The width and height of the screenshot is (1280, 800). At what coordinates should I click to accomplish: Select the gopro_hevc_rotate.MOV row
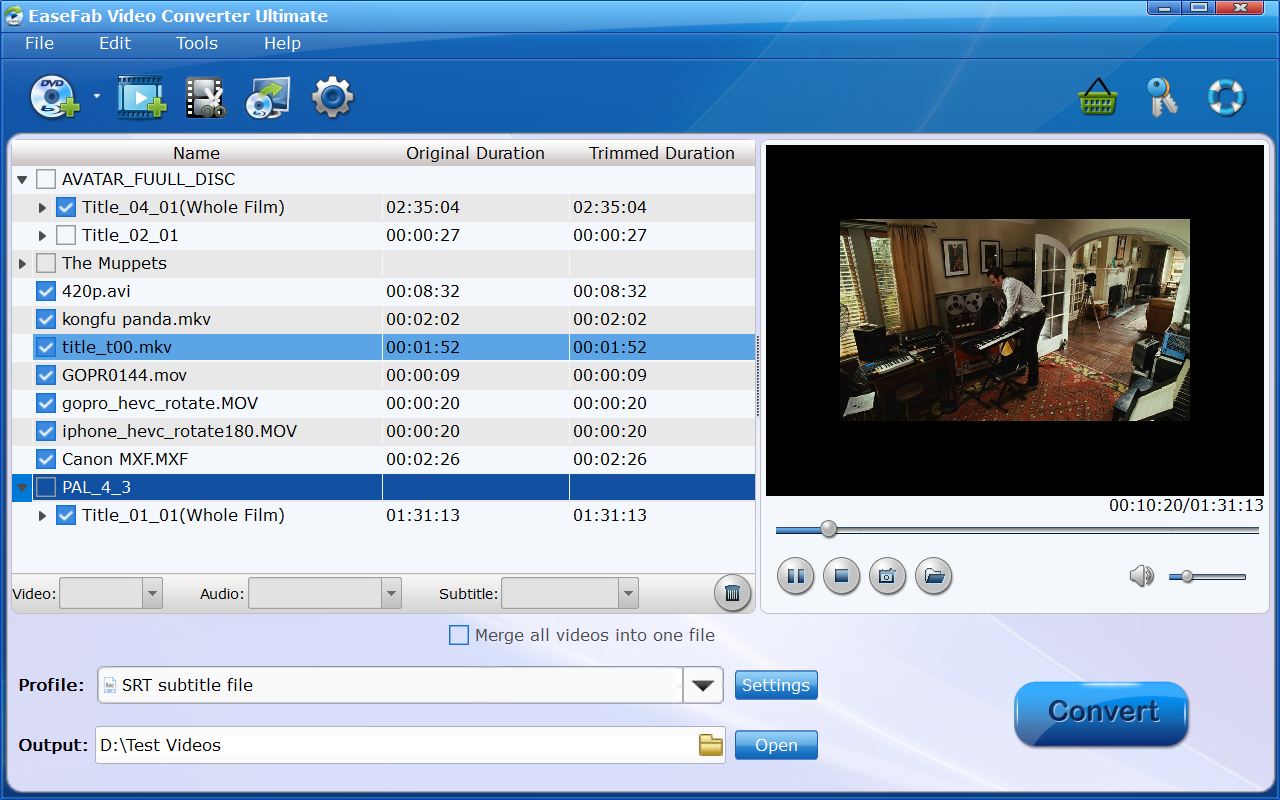(384, 403)
